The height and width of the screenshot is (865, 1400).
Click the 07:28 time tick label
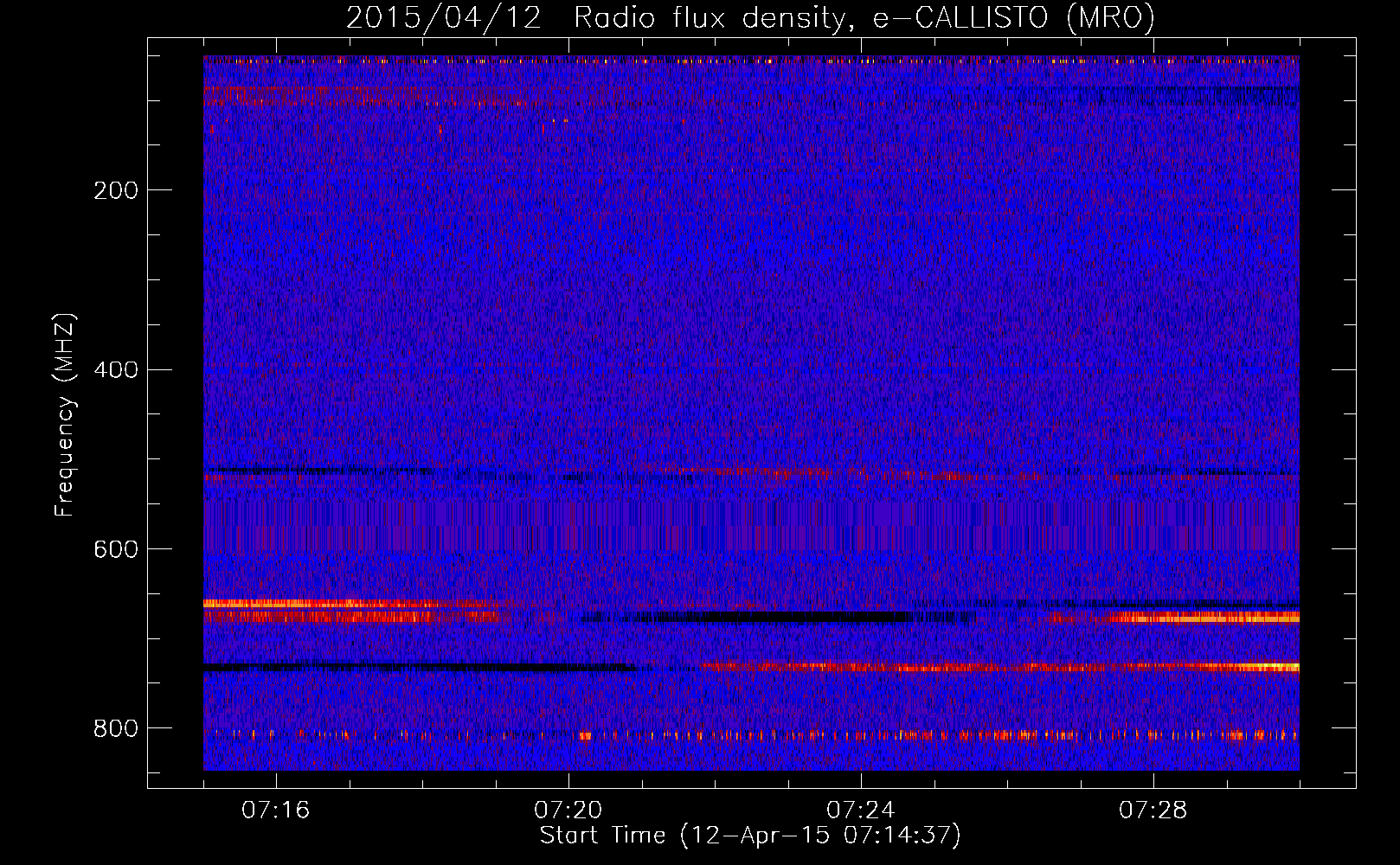(1153, 811)
